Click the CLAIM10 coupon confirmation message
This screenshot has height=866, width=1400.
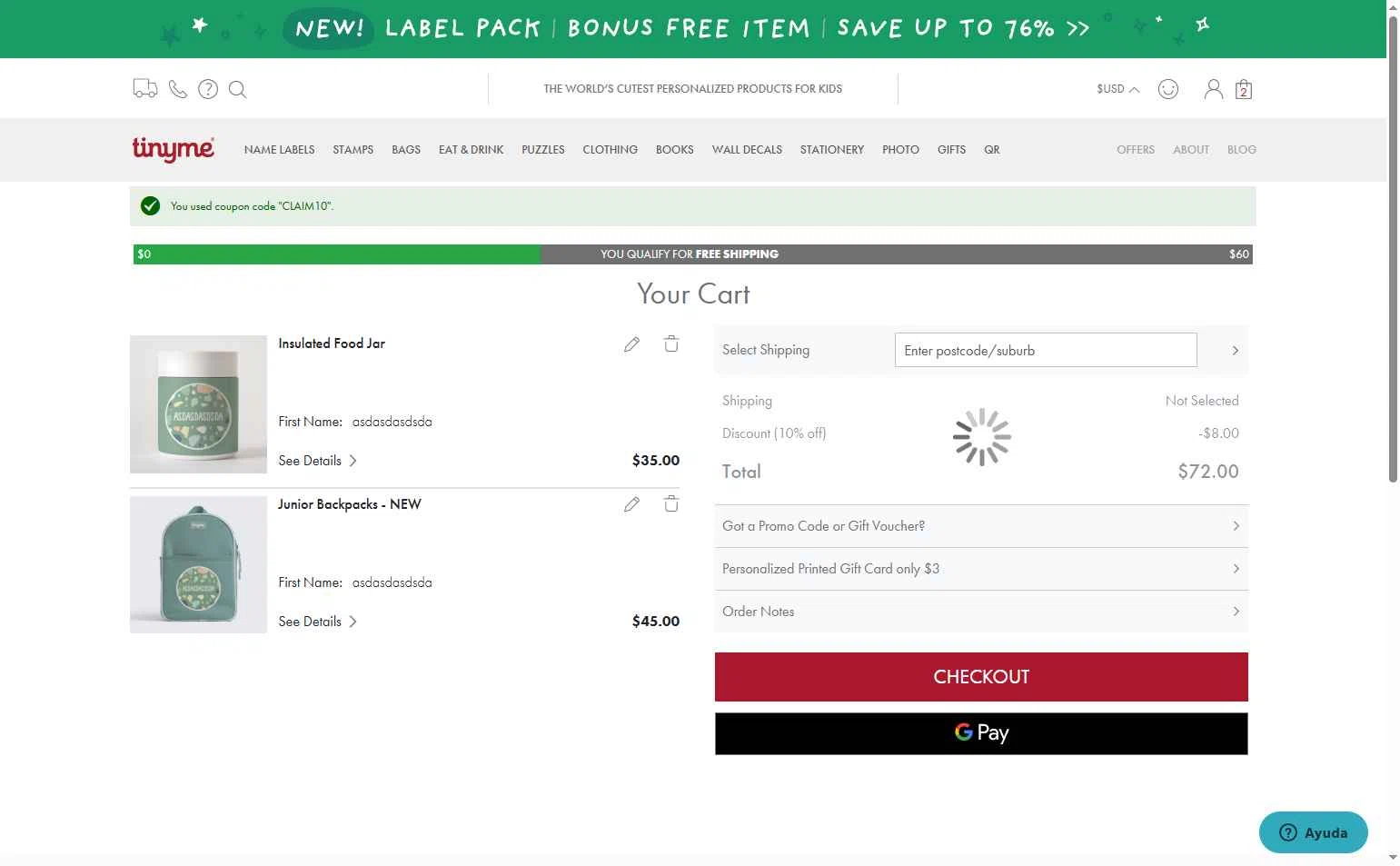click(693, 206)
